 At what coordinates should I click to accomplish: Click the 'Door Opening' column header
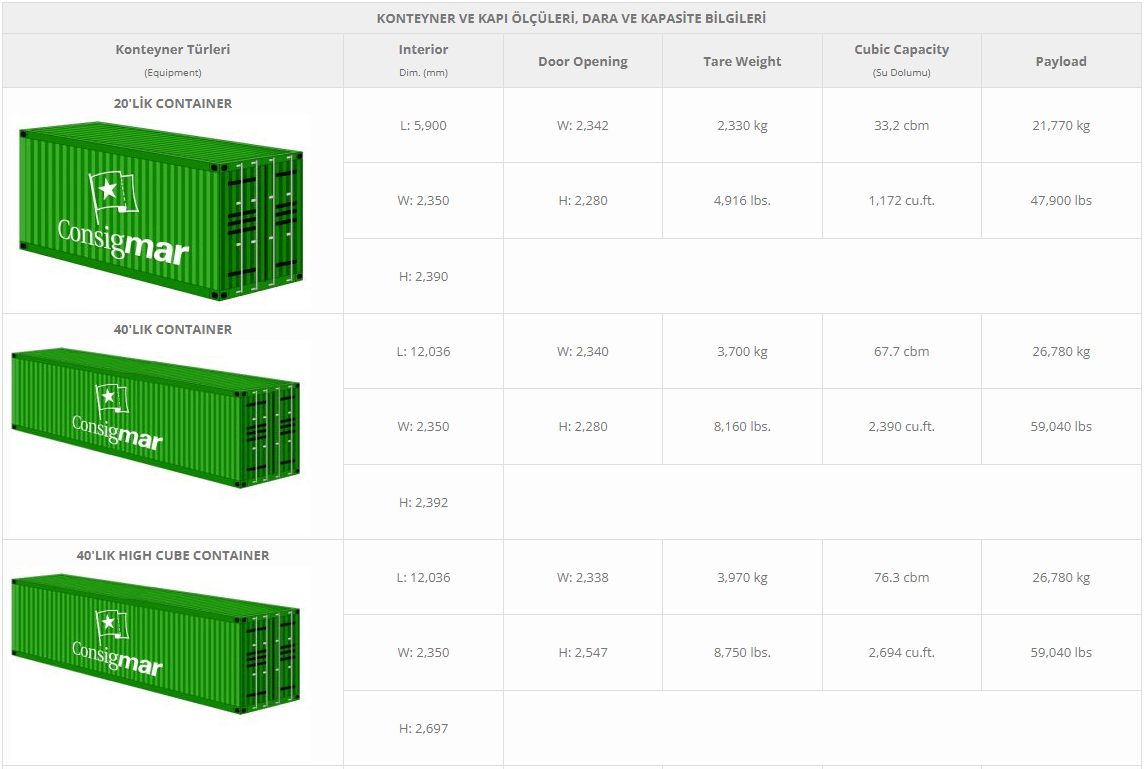click(x=582, y=61)
